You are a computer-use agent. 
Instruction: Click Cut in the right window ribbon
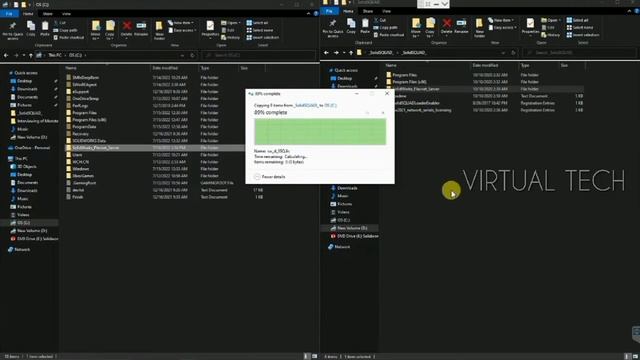380,20
